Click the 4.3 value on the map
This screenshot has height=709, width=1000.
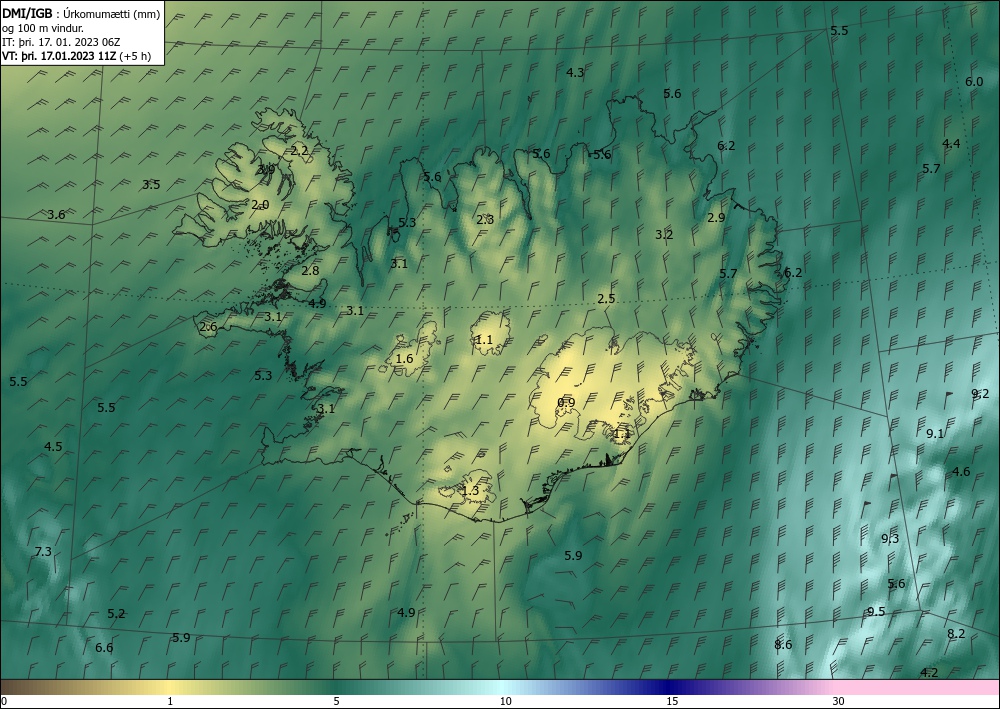click(x=575, y=73)
